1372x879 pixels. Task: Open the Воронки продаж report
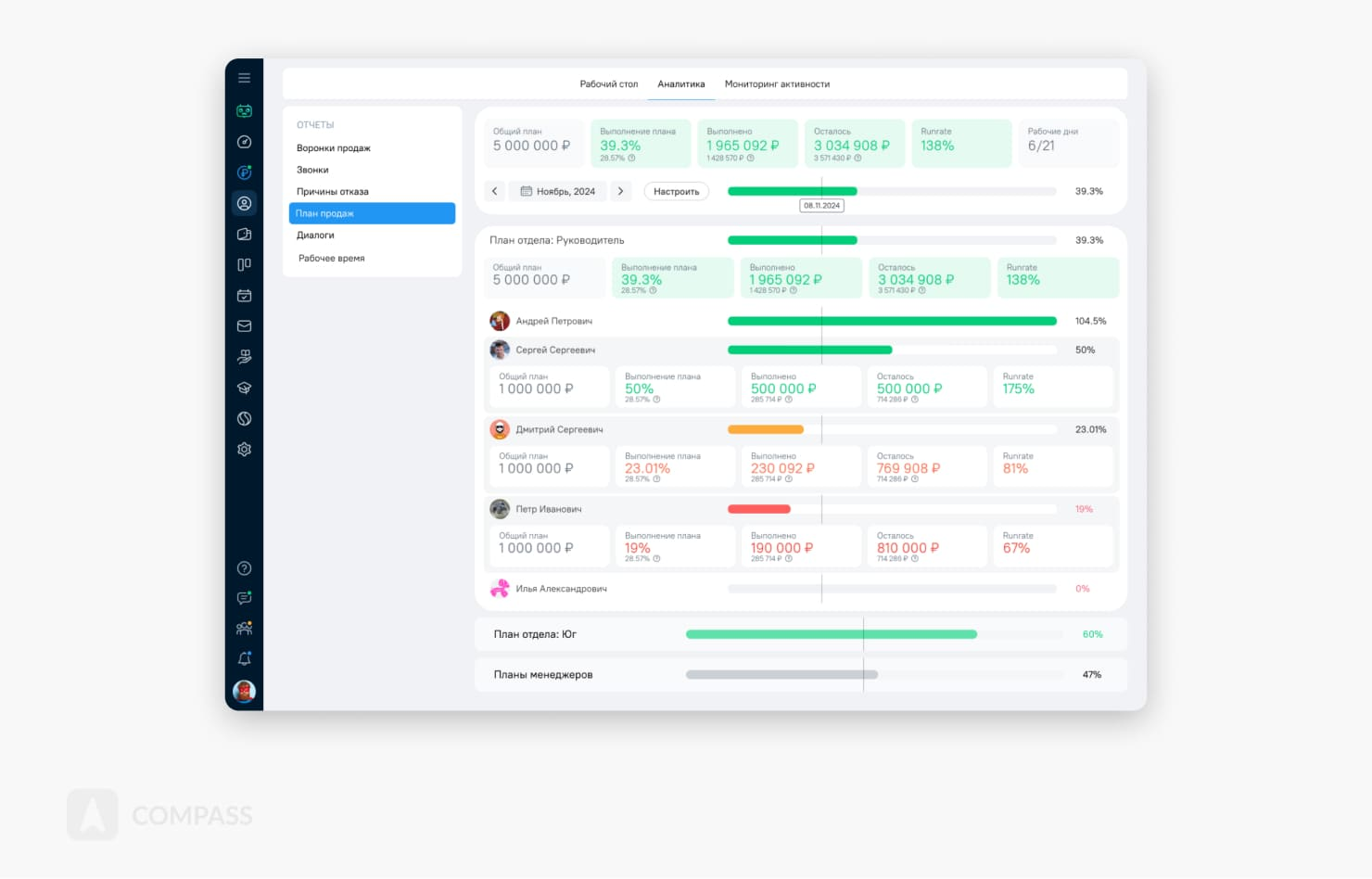click(334, 148)
